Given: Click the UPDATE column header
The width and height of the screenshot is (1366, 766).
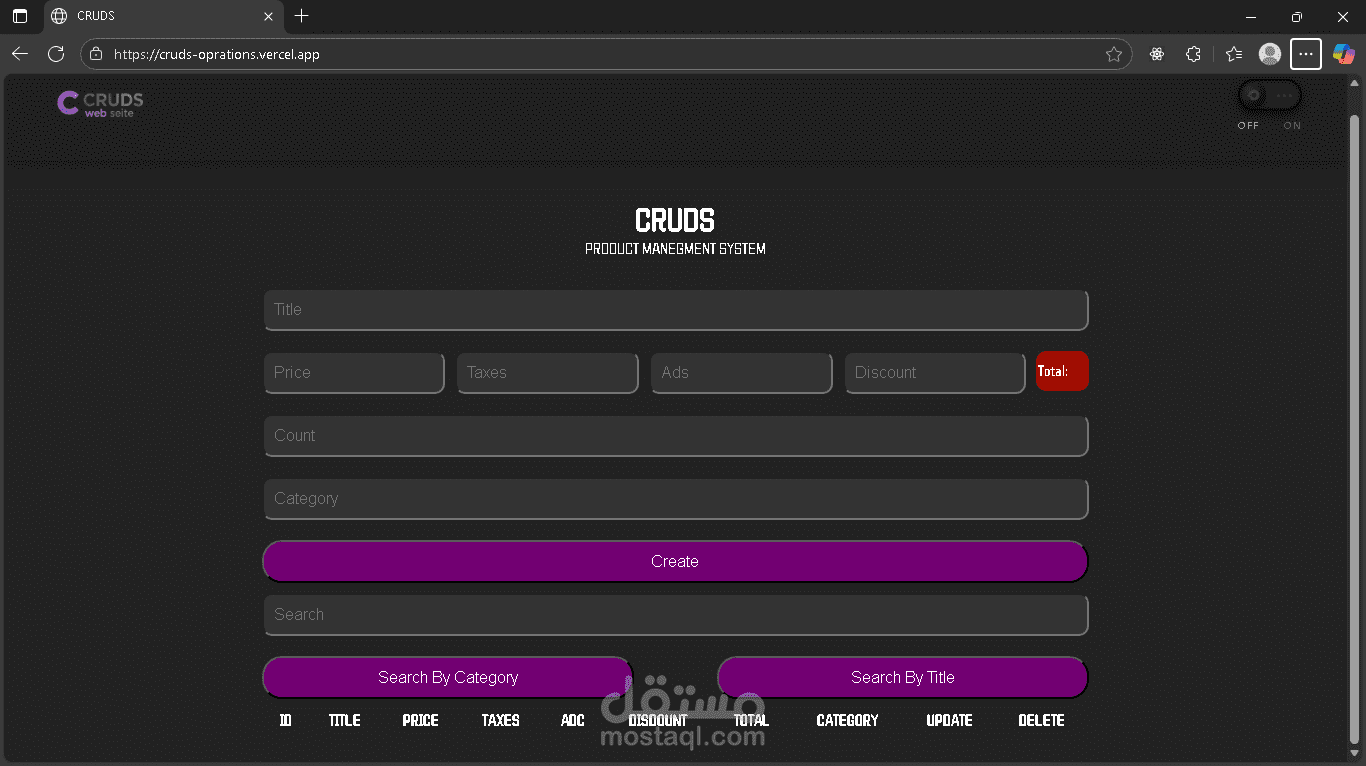Looking at the screenshot, I should pos(950,720).
